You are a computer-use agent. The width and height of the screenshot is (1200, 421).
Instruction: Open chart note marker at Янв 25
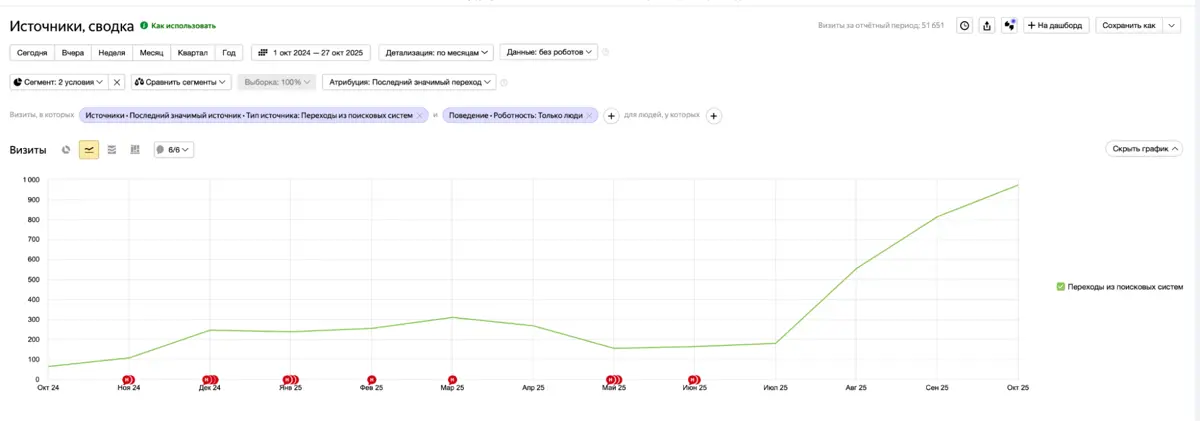(x=291, y=380)
